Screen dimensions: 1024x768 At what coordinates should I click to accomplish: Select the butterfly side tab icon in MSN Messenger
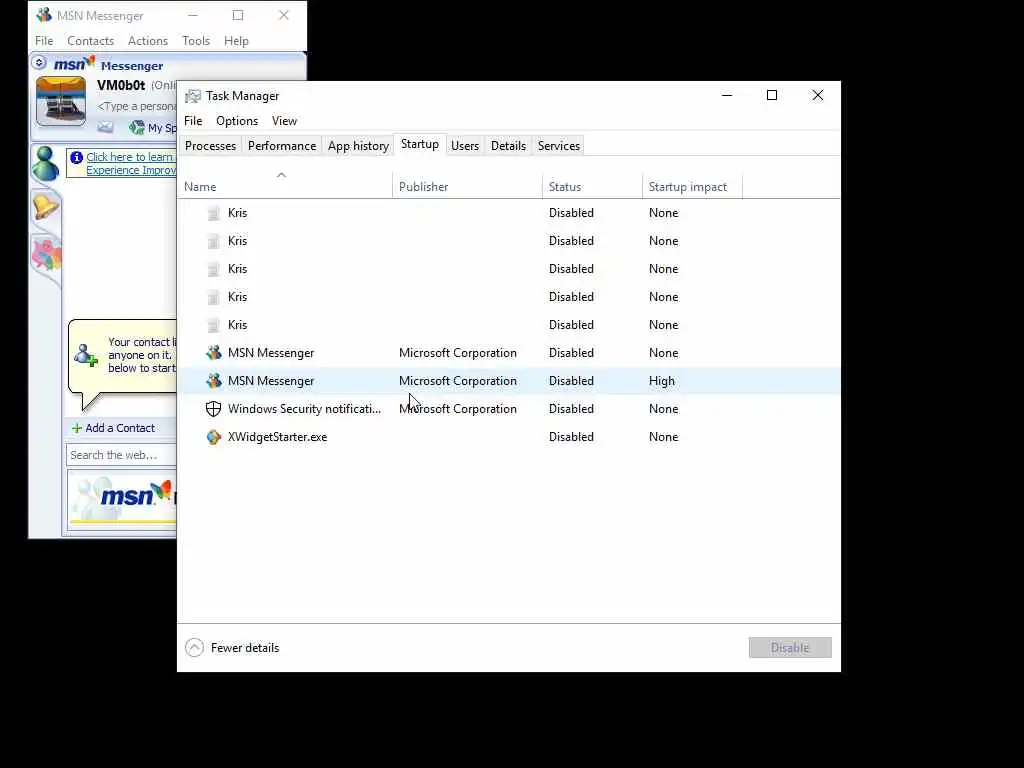click(x=46, y=255)
